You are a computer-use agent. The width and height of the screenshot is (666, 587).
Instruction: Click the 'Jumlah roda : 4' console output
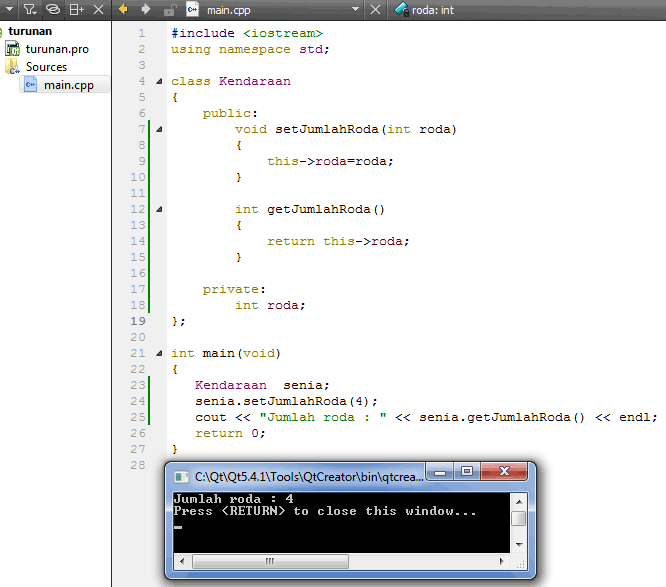(234, 499)
